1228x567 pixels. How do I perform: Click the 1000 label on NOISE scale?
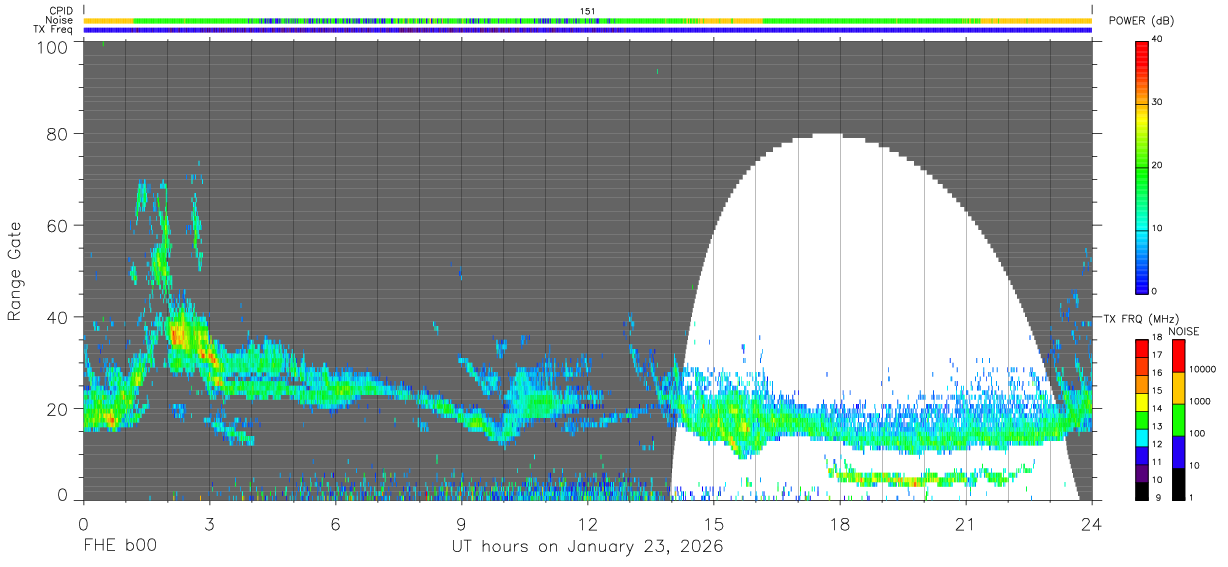[1199, 401]
